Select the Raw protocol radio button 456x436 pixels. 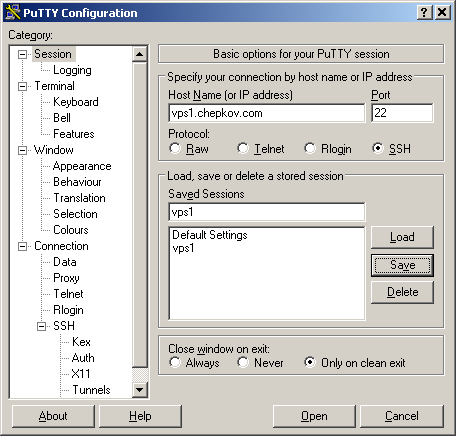coord(175,148)
